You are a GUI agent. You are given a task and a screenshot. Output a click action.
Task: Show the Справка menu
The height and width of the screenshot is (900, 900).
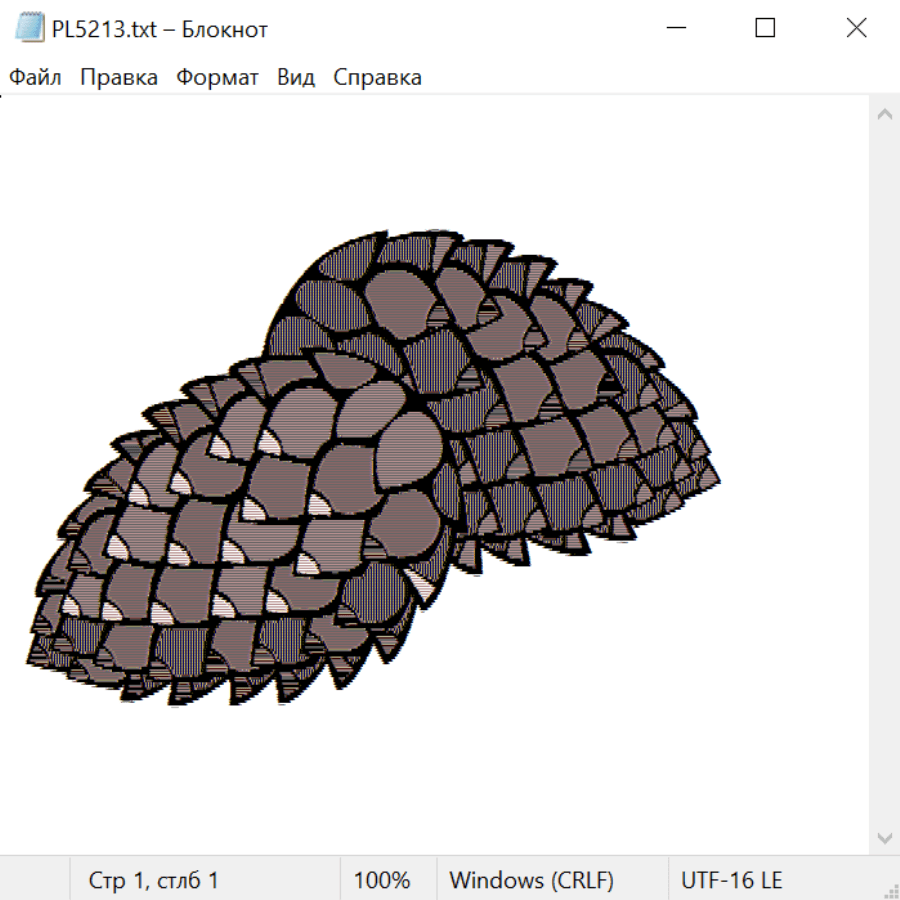click(x=377, y=78)
